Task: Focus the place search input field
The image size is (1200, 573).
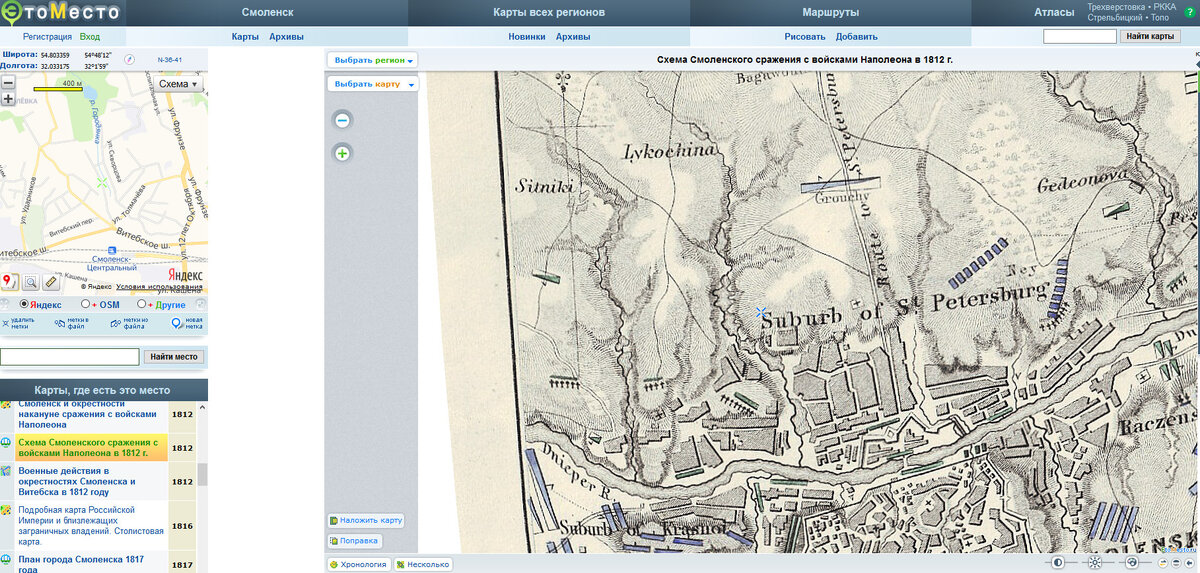Action: tap(70, 356)
